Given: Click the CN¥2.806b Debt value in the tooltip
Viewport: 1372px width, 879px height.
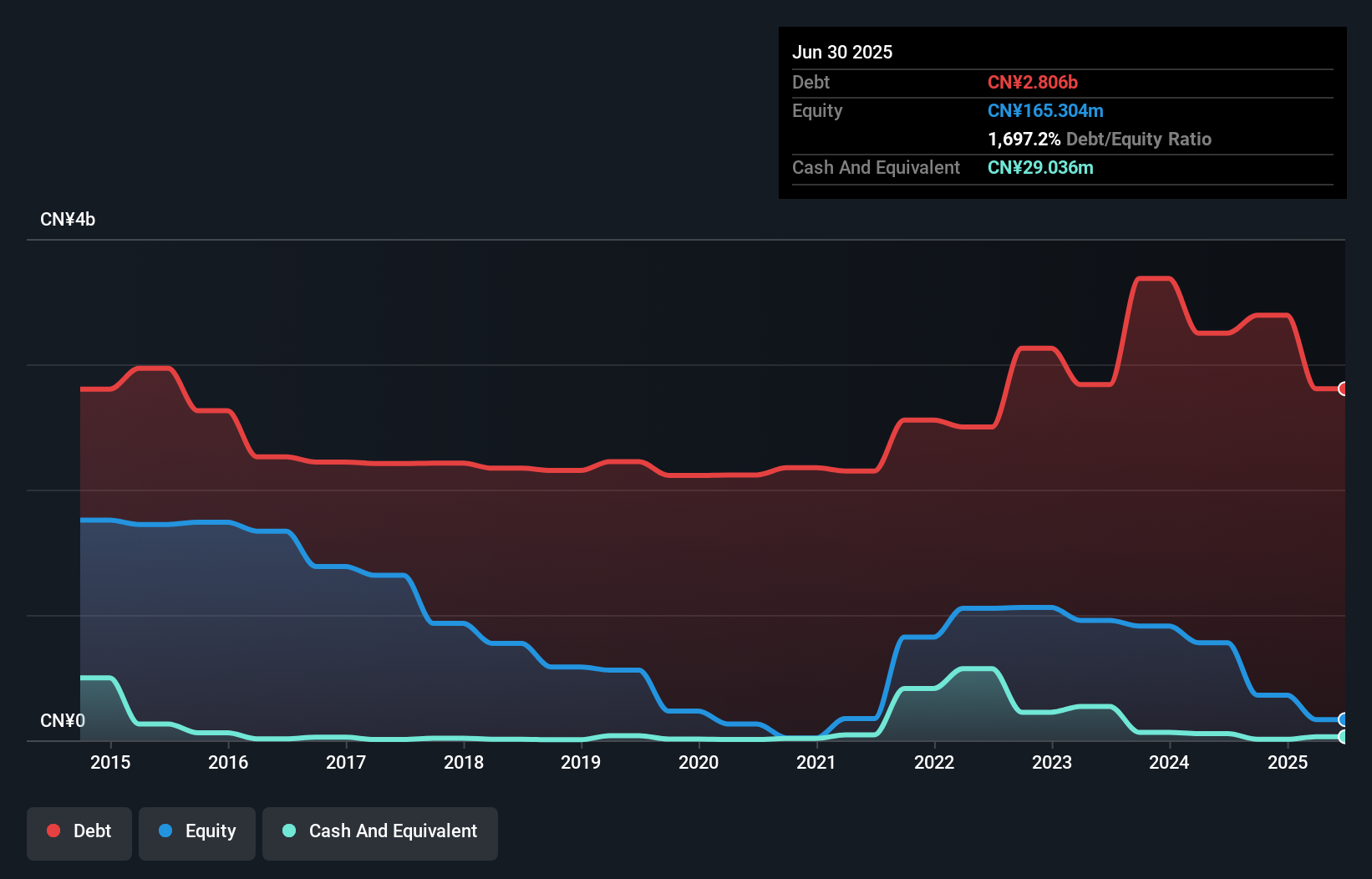Looking at the screenshot, I should click(x=1033, y=82).
